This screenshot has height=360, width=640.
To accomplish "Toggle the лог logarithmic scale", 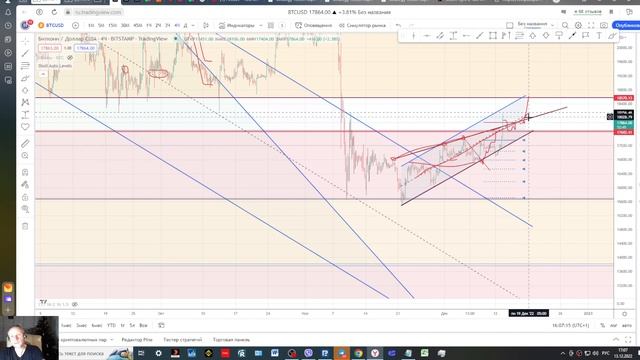I will tap(613, 325).
